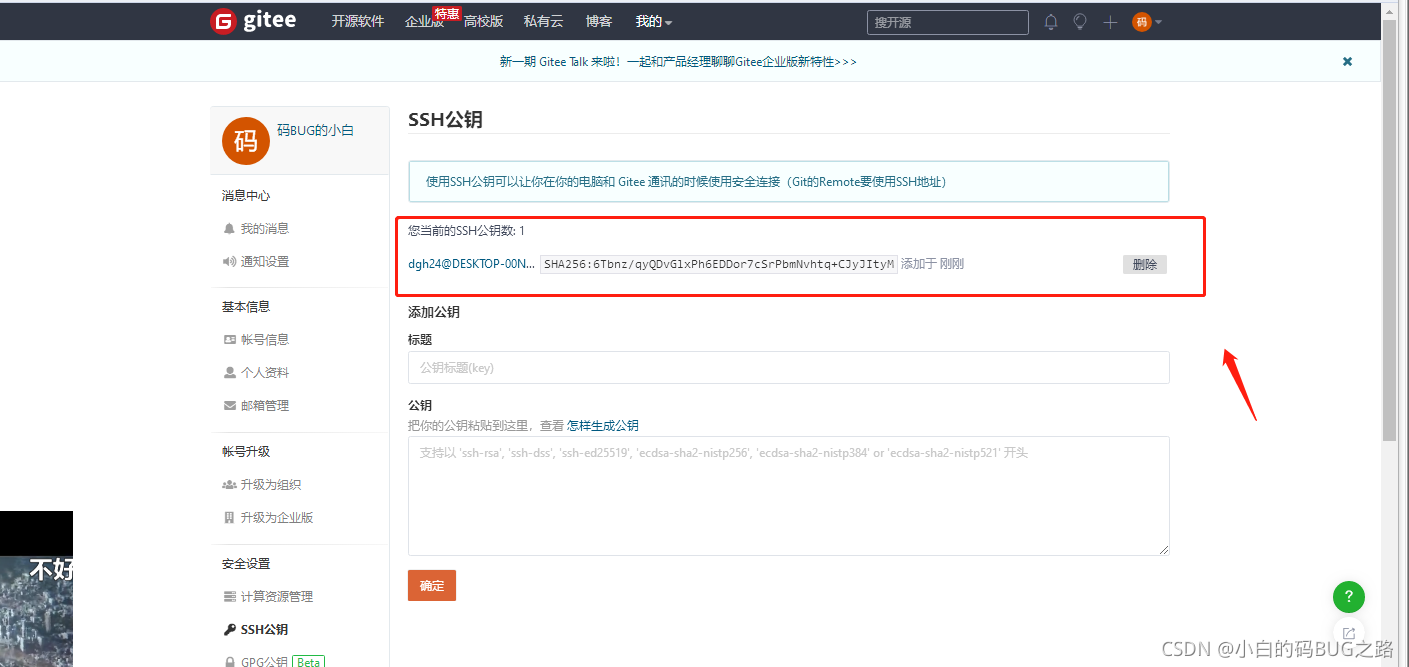1409x667 pixels.
Task: Select the 我的消息 bell icon in sidebar
Action: (x=230, y=228)
